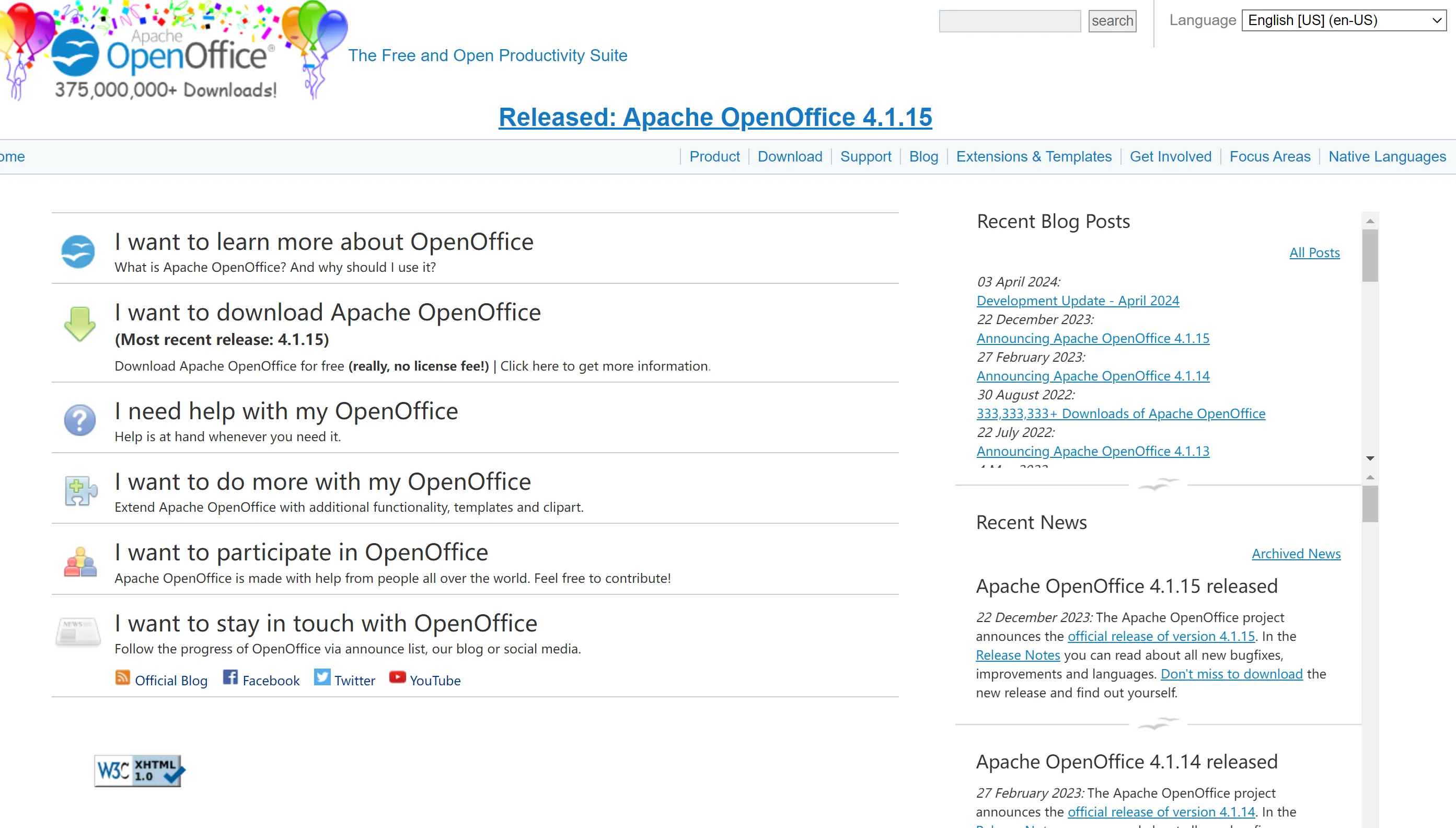Click the blue question mark help icon
Screen dimensions: 1456x828
coord(79,420)
